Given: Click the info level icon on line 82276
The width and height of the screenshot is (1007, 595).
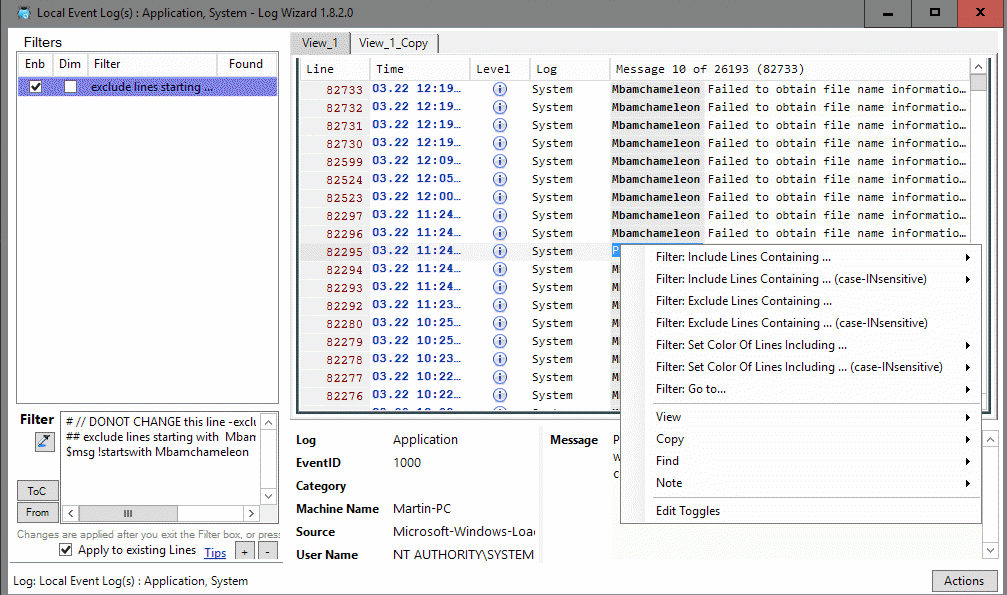Looking at the screenshot, I should tap(500, 395).
